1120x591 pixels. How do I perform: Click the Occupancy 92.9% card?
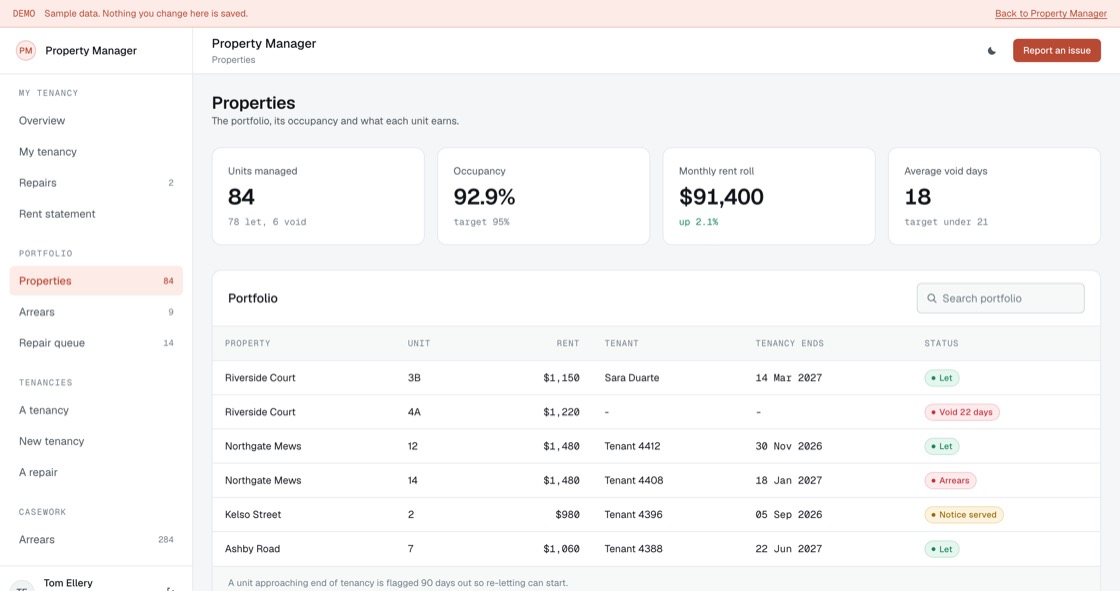544,197
